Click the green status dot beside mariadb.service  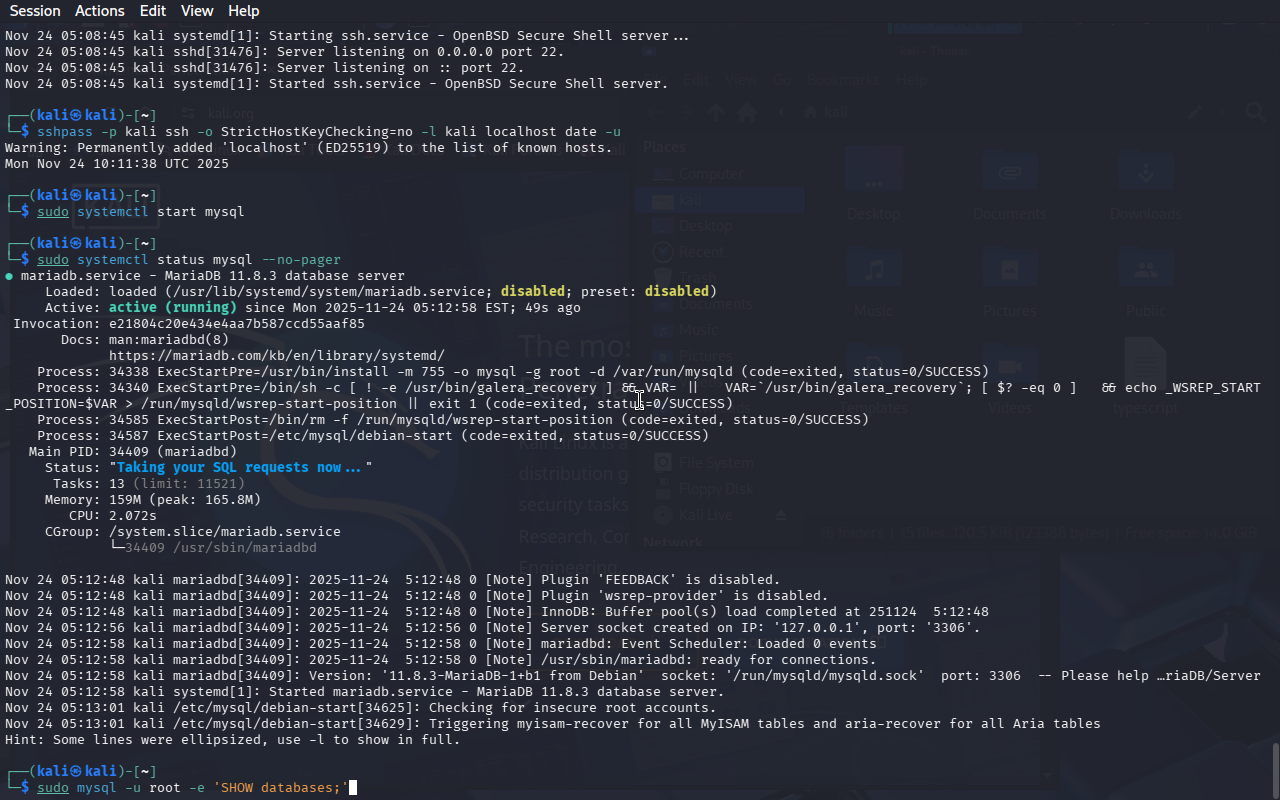tap(9, 275)
